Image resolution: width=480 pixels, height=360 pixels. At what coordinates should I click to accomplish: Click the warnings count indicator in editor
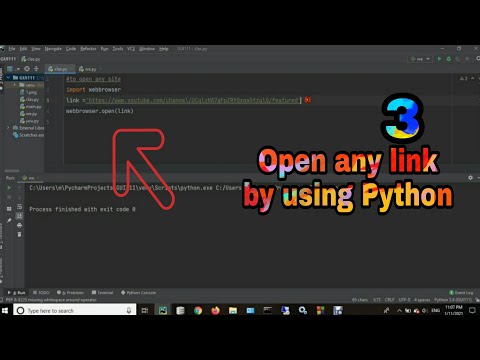coord(463,78)
